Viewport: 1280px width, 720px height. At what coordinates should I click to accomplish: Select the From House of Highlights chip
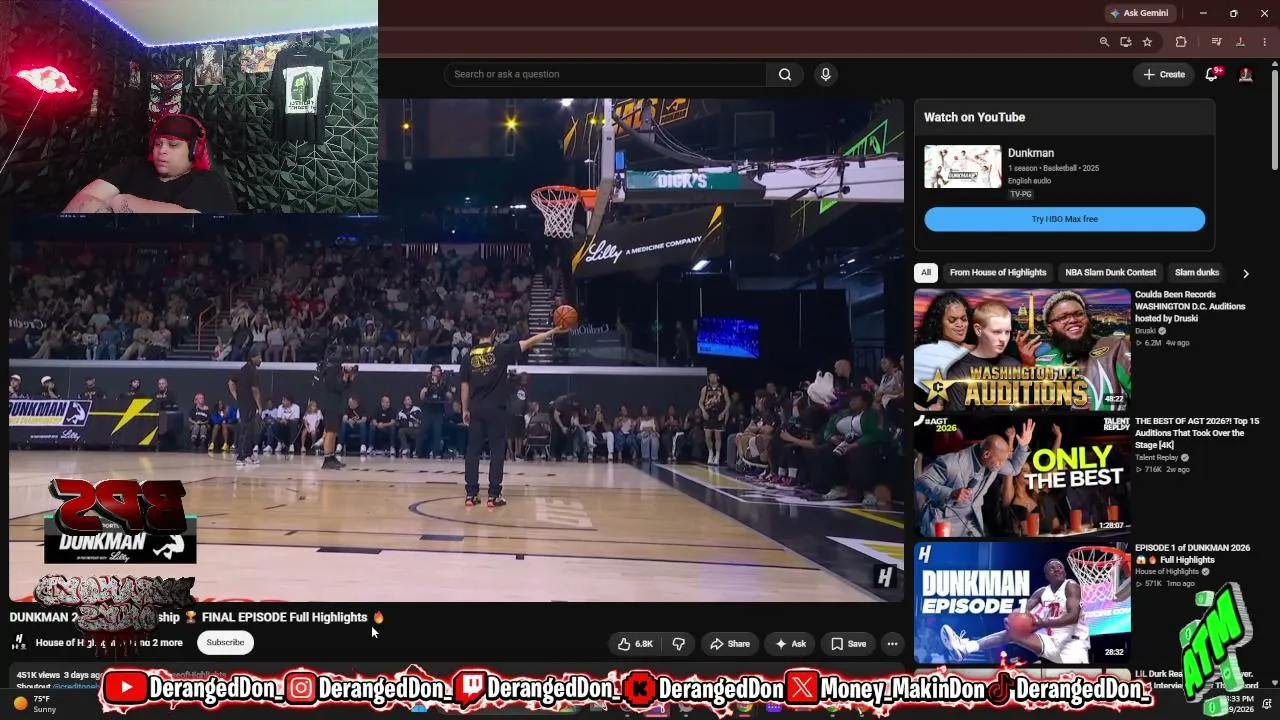[998, 272]
